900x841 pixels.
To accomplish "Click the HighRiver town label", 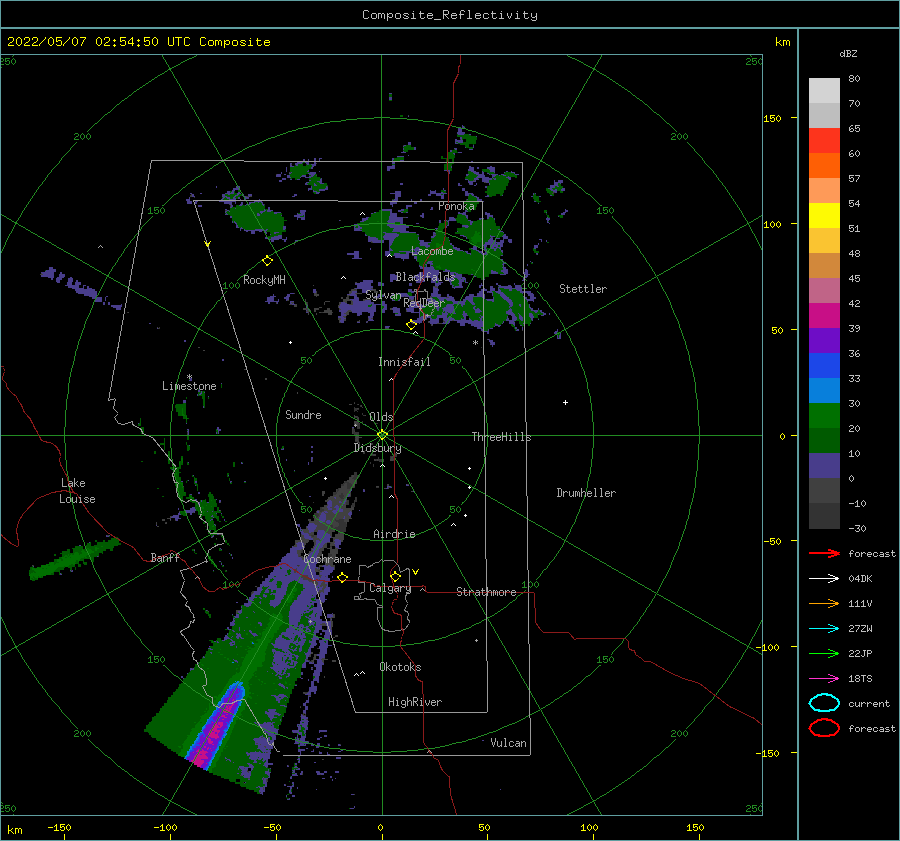I will 415,702.
